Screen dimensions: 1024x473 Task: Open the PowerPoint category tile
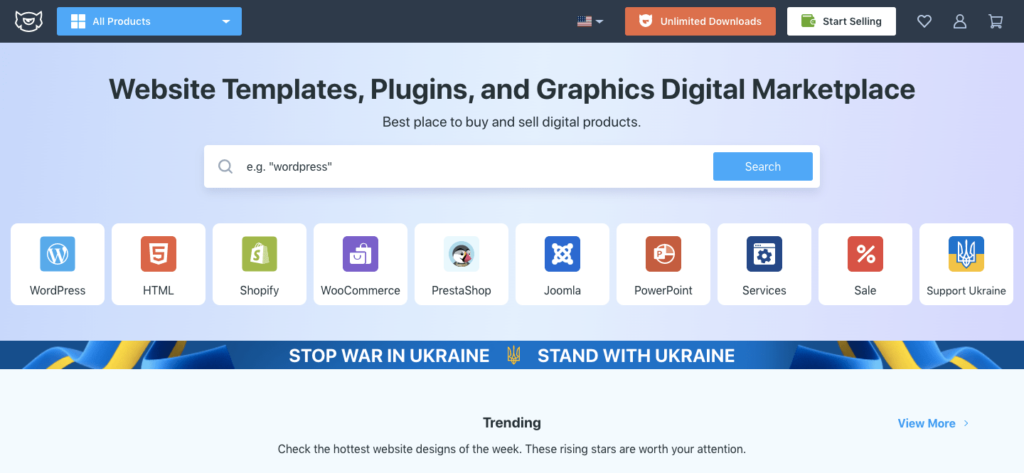(663, 264)
